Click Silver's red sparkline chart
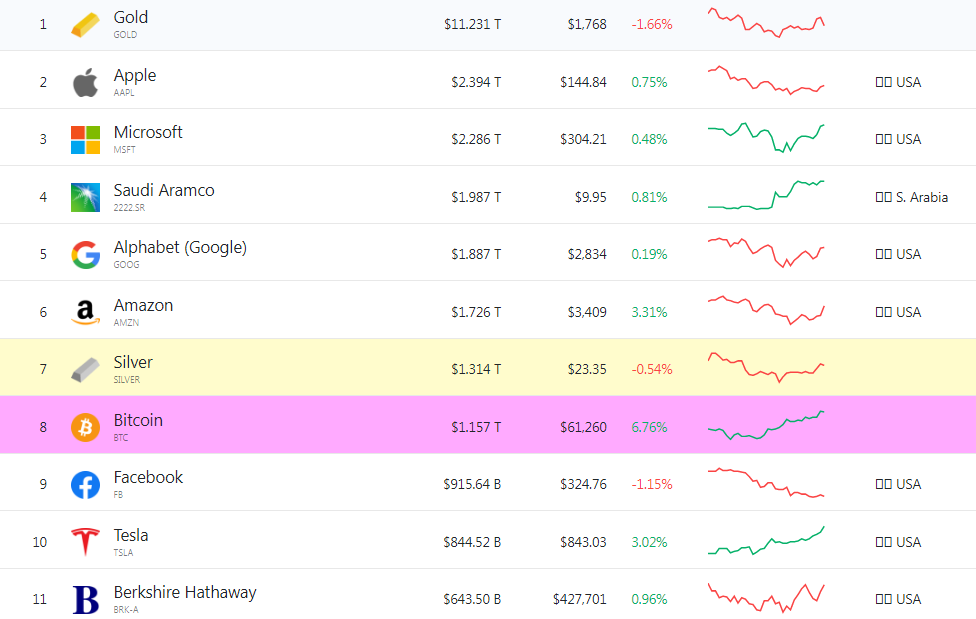 766,367
